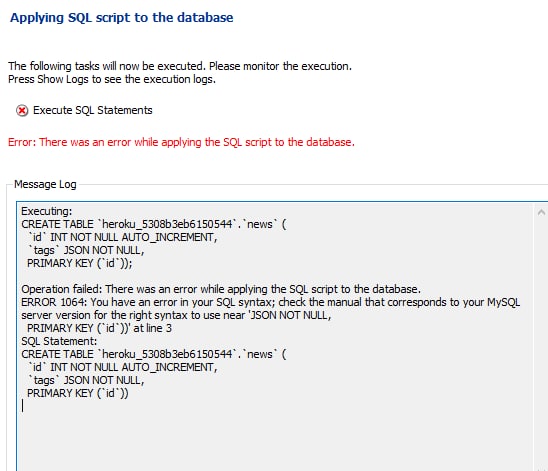548x471 pixels.
Task: Click the scroll-up arrow of the Message Log
Action: (541, 212)
